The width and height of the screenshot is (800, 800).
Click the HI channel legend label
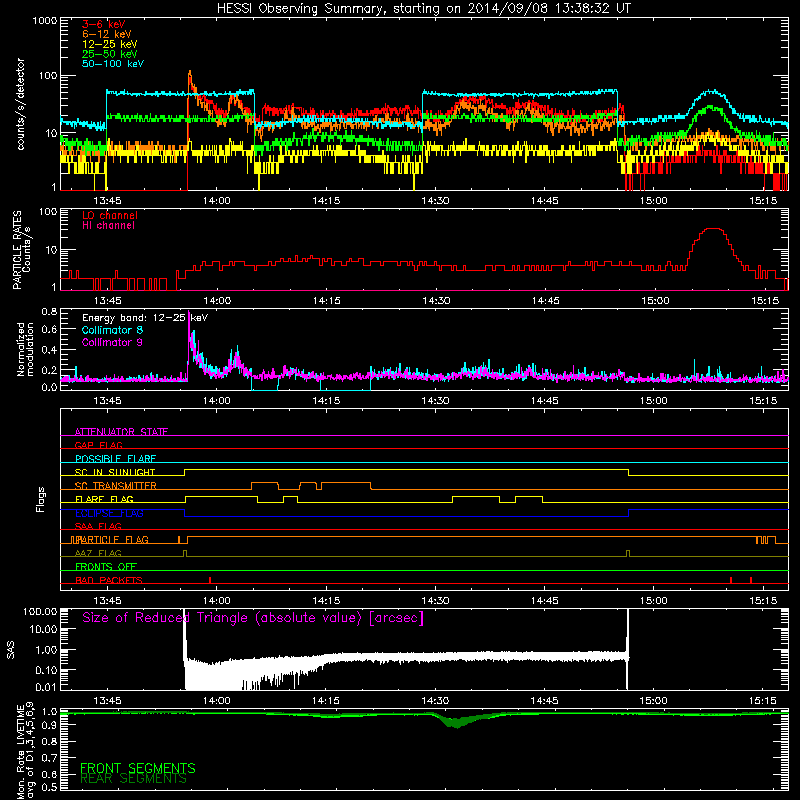[x=109, y=226]
